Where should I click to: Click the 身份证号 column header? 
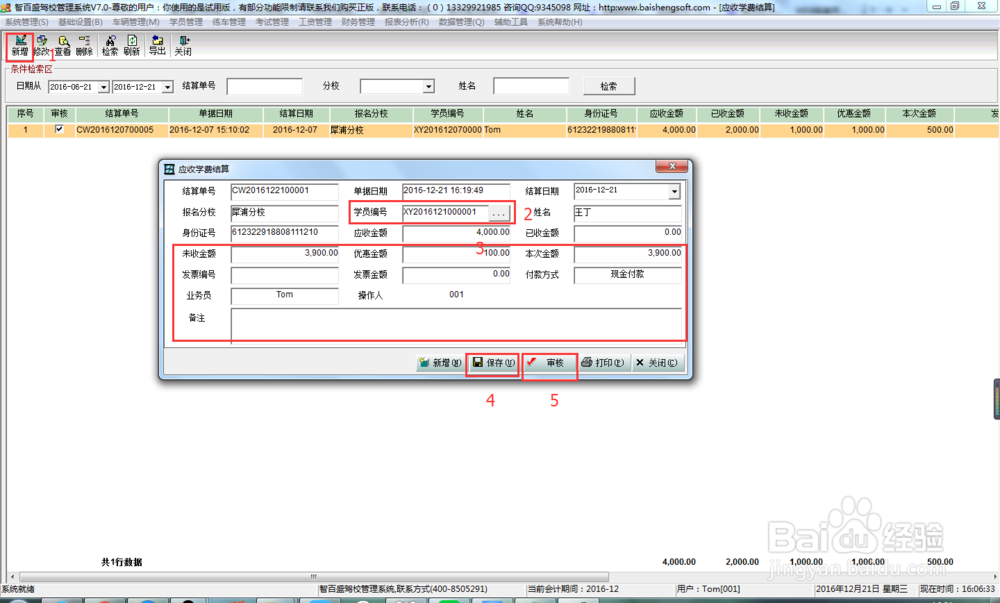pos(601,113)
